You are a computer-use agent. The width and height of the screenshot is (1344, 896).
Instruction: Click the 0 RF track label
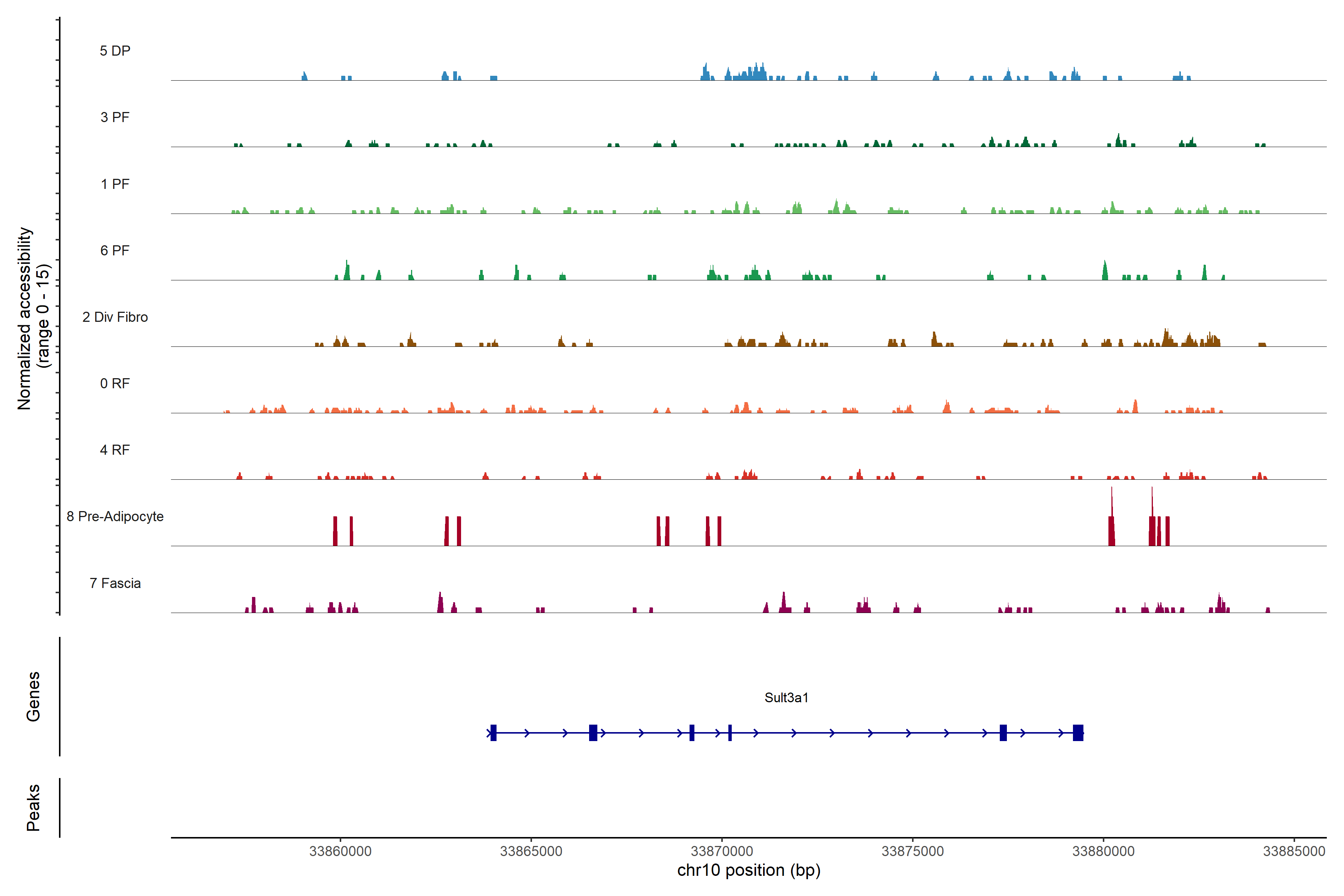click(x=115, y=383)
